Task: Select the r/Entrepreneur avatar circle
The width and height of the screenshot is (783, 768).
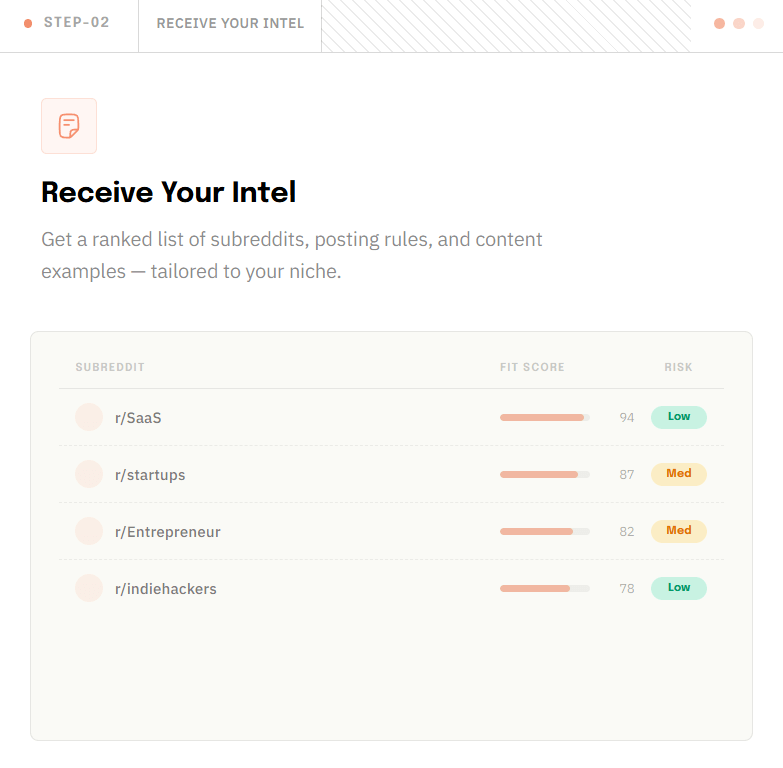Action: [x=89, y=531]
